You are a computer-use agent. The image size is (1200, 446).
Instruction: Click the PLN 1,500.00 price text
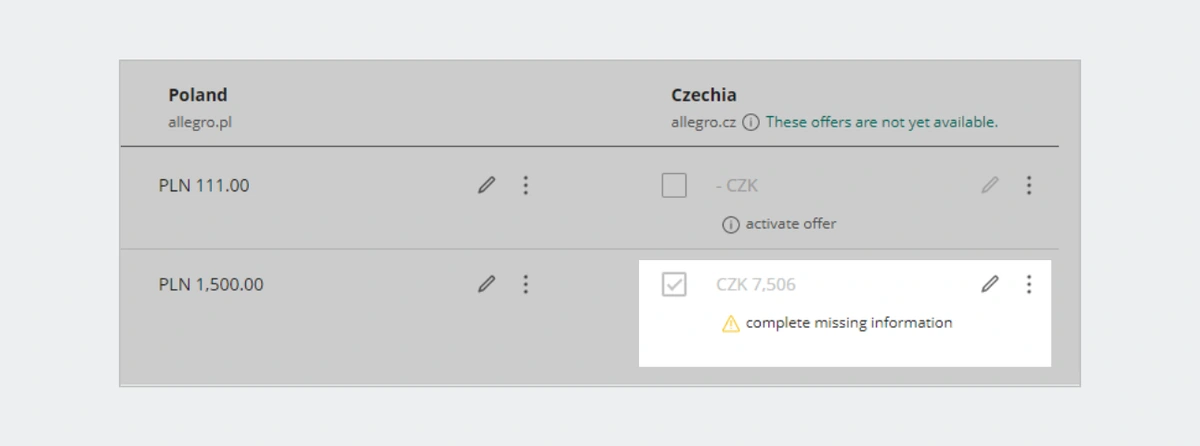click(211, 285)
